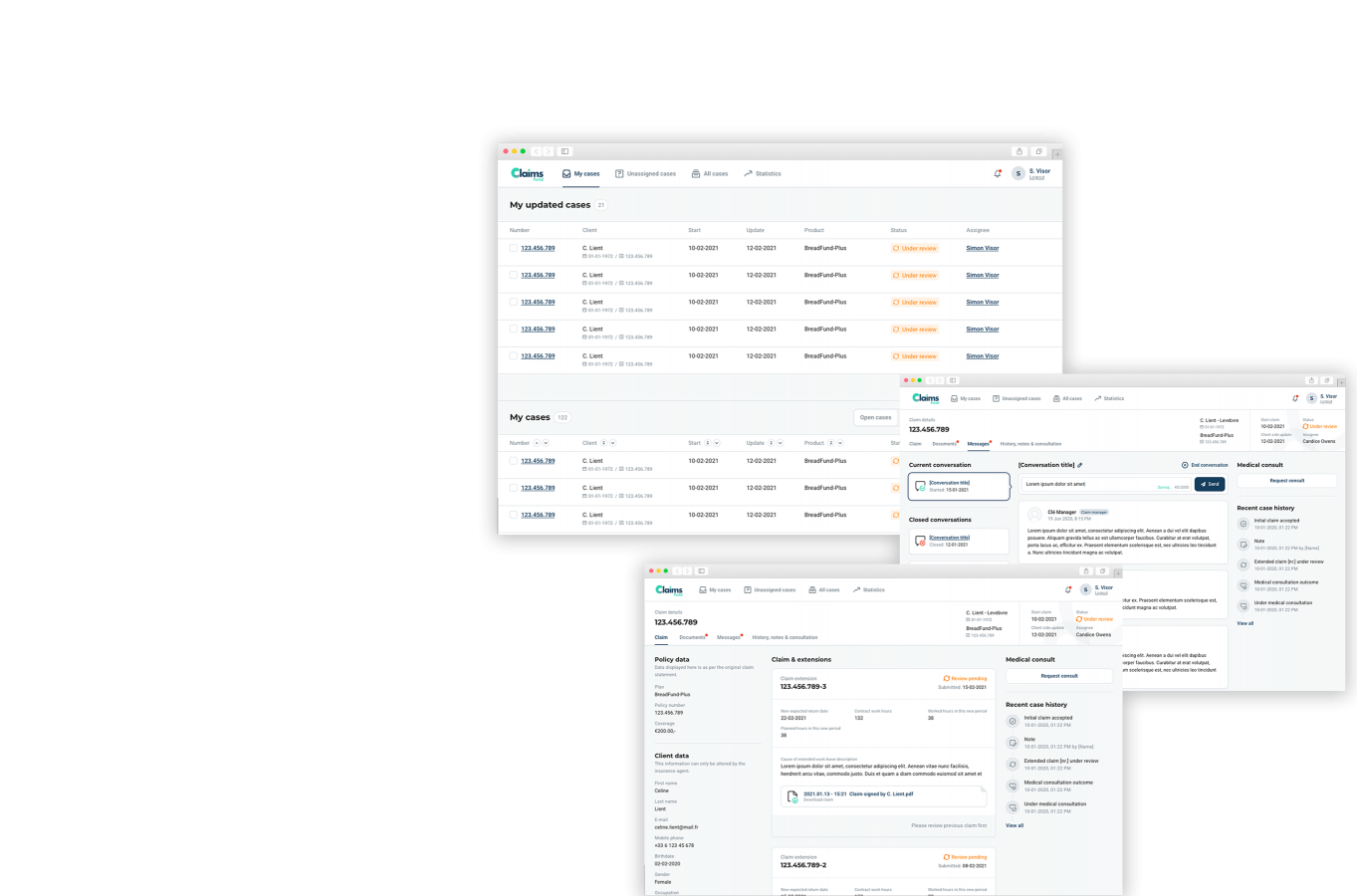Click Send button in Messages window
Viewport: 1357px width, 896px height.
pos(1210,484)
